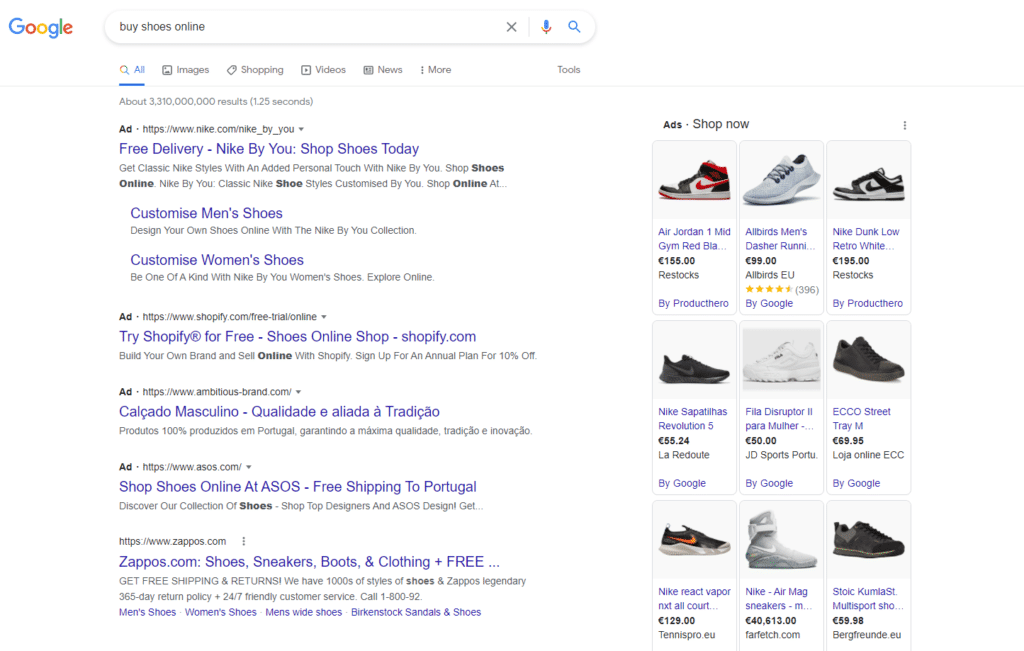The height and width of the screenshot is (651, 1024).
Task: Open the Shopping tab
Action: pyautogui.click(x=255, y=70)
